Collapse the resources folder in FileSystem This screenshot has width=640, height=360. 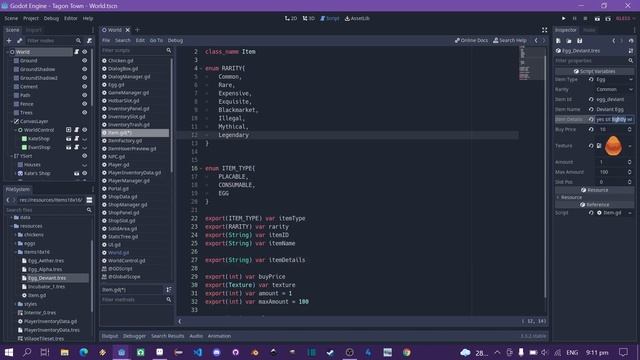pos(11,226)
